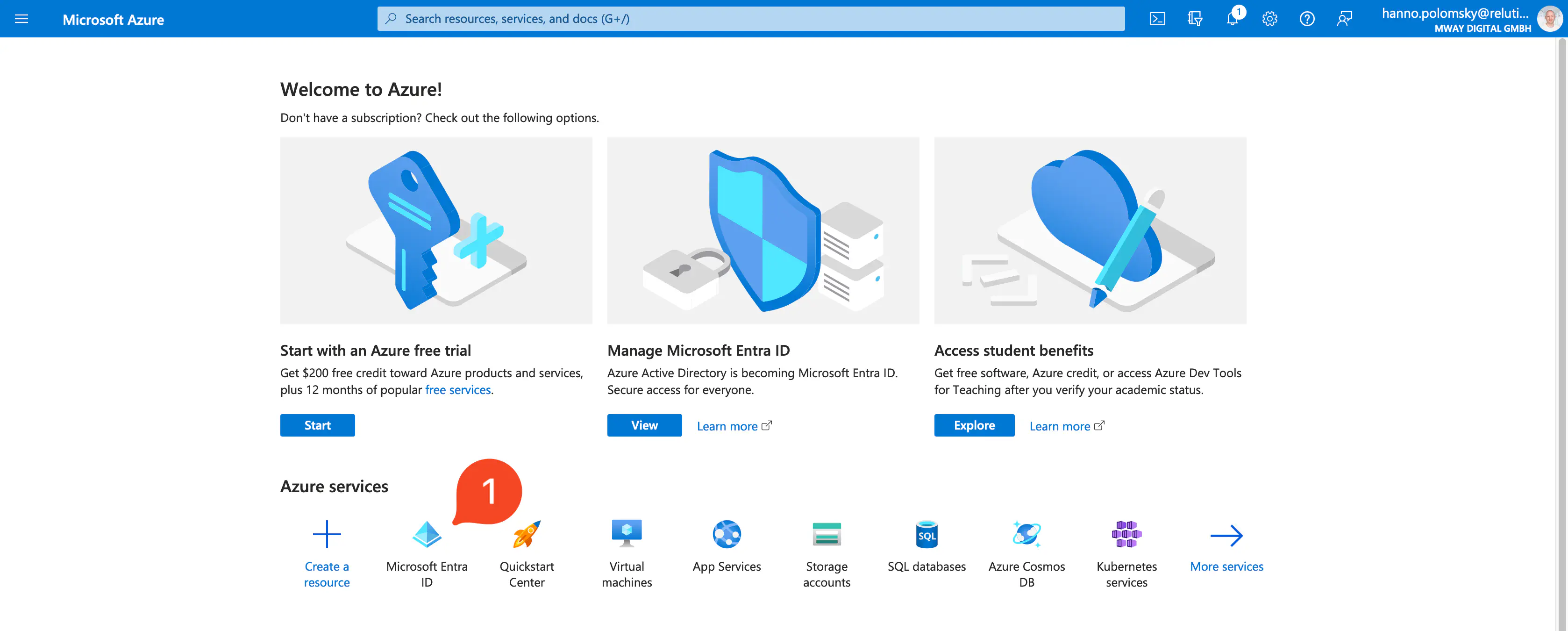
Task: Open portal settings gear
Action: (x=1269, y=19)
